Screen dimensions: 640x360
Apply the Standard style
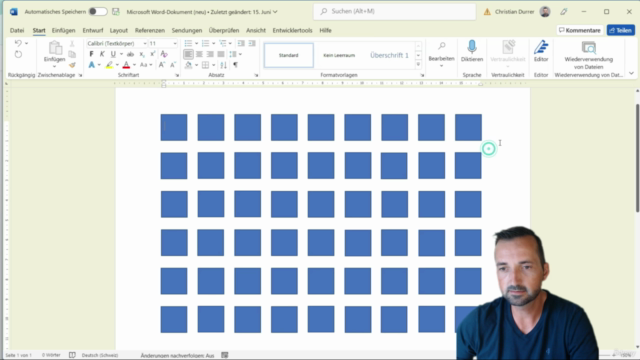pos(289,55)
